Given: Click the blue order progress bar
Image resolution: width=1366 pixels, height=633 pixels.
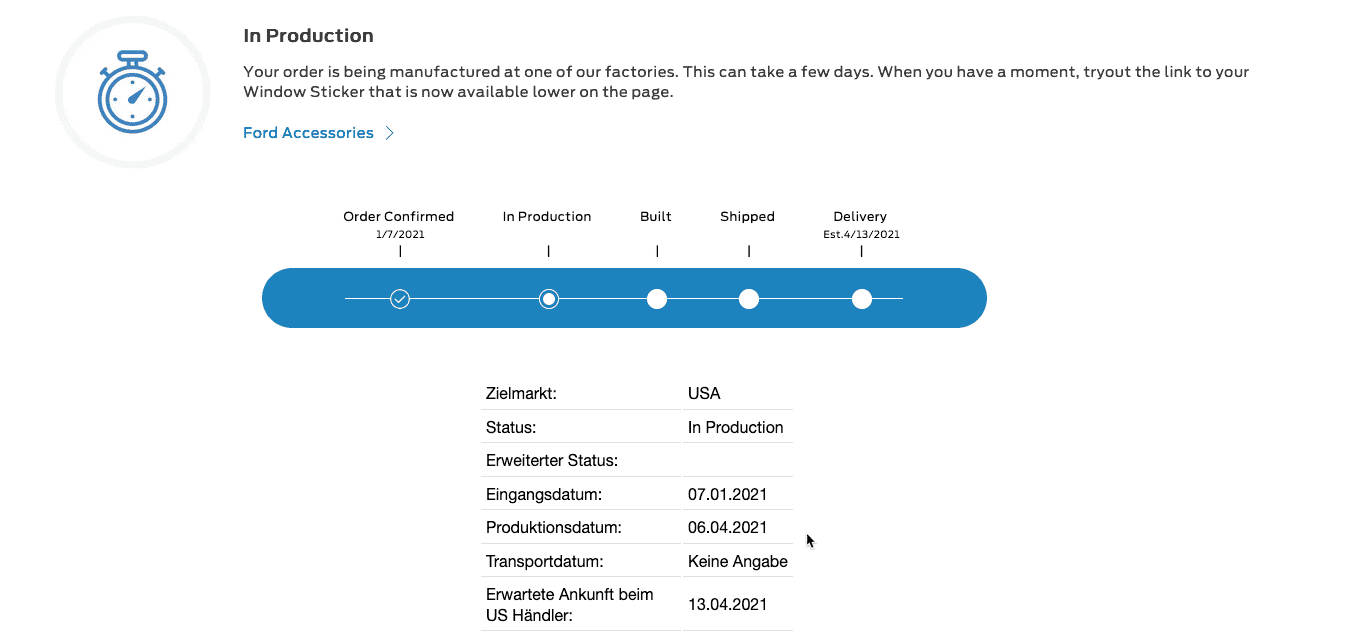Looking at the screenshot, I should coord(624,298).
